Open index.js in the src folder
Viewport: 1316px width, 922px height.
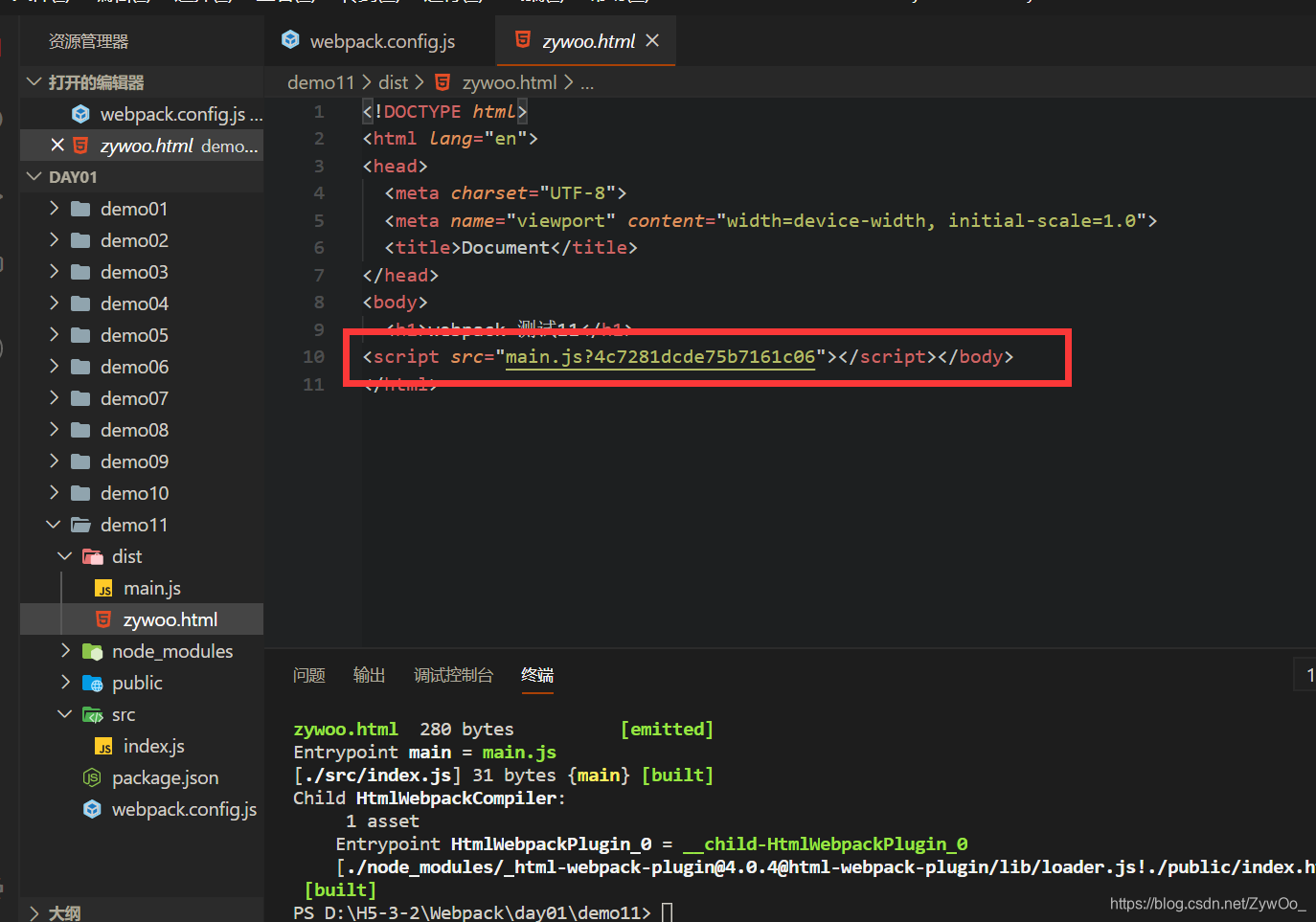(x=142, y=746)
